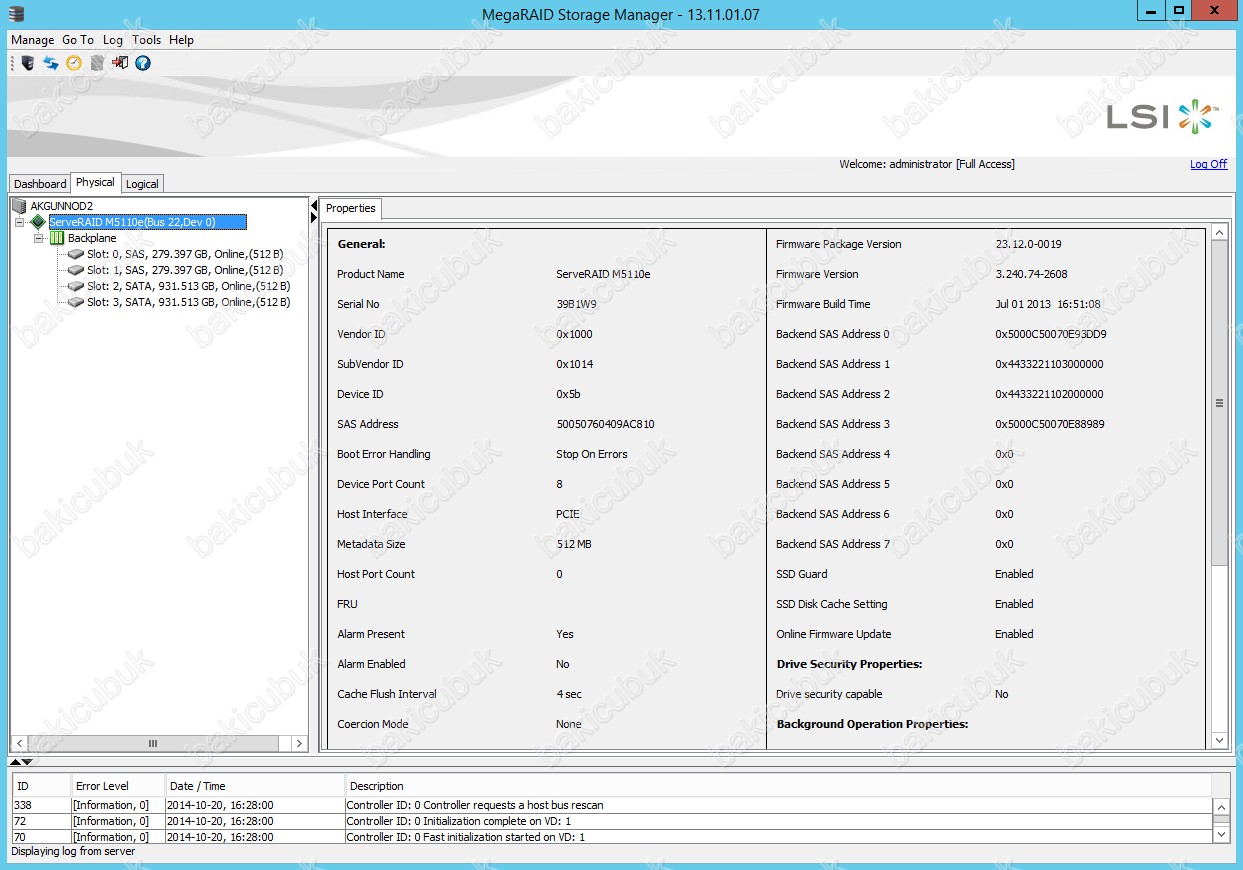Click Firmware Version value '3.240.74-2608'
Viewport: 1243px width, 870px height.
(x=1031, y=274)
